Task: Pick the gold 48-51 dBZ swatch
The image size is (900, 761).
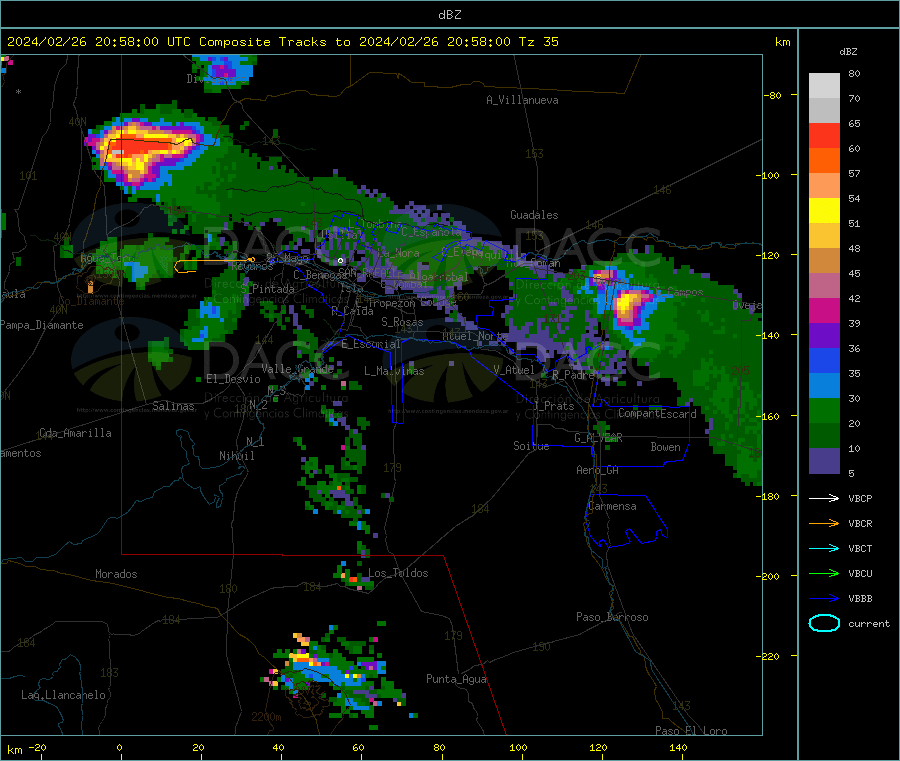Action: (824, 236)
